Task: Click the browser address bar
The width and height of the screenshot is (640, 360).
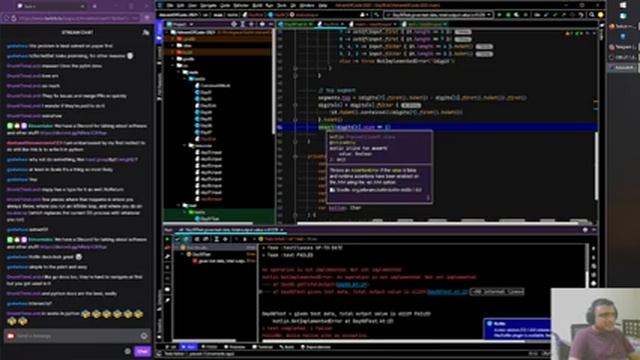Action: tap(72, 18)
